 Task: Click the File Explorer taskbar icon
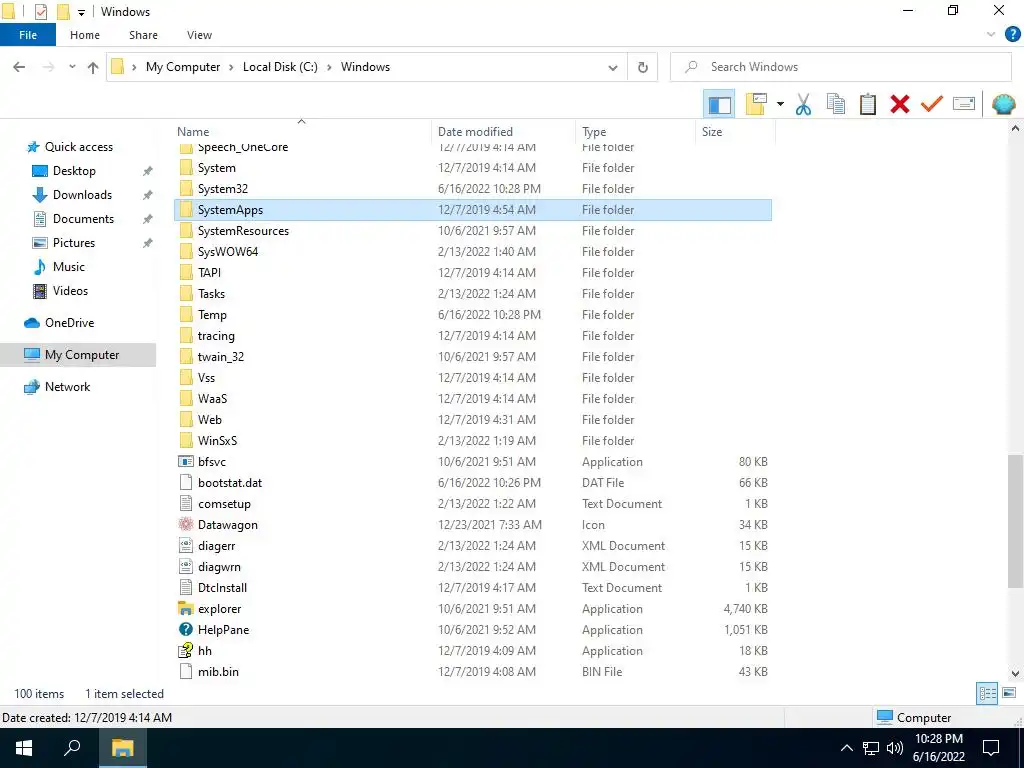coord(122,748)
